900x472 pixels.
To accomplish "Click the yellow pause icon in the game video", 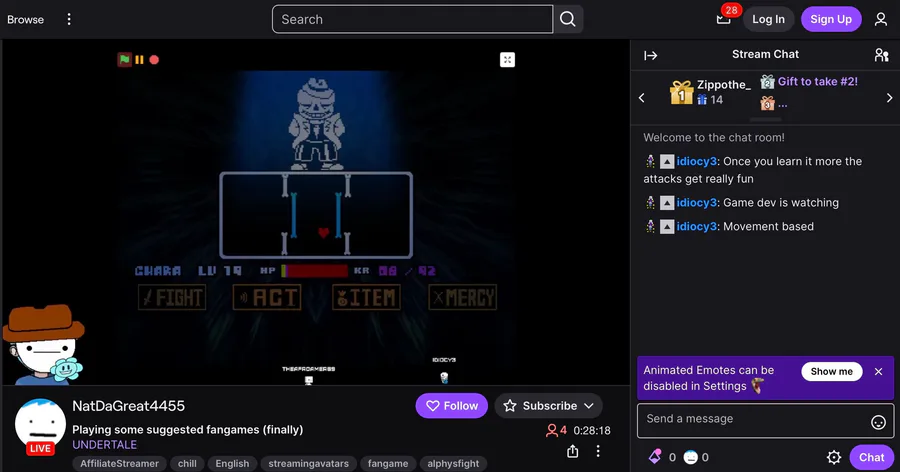I will (139, 59).
